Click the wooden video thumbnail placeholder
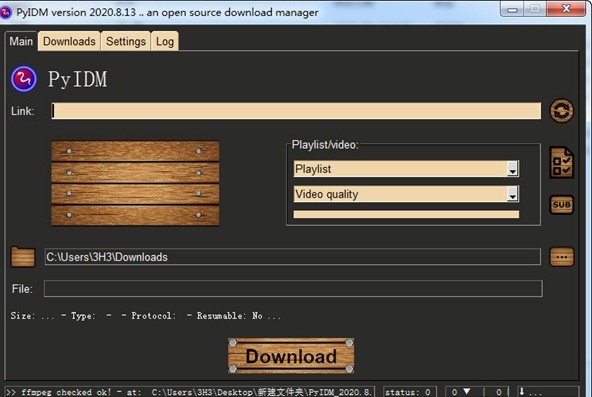 point(135,183)
